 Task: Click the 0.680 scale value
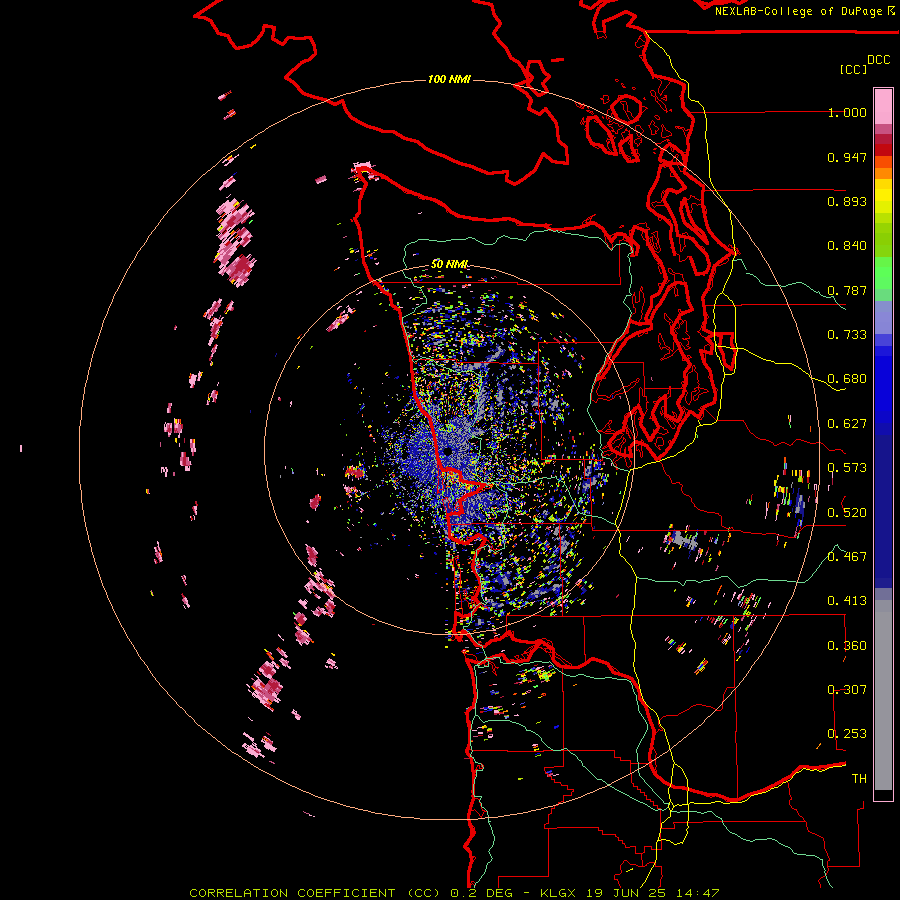[847, 379]
